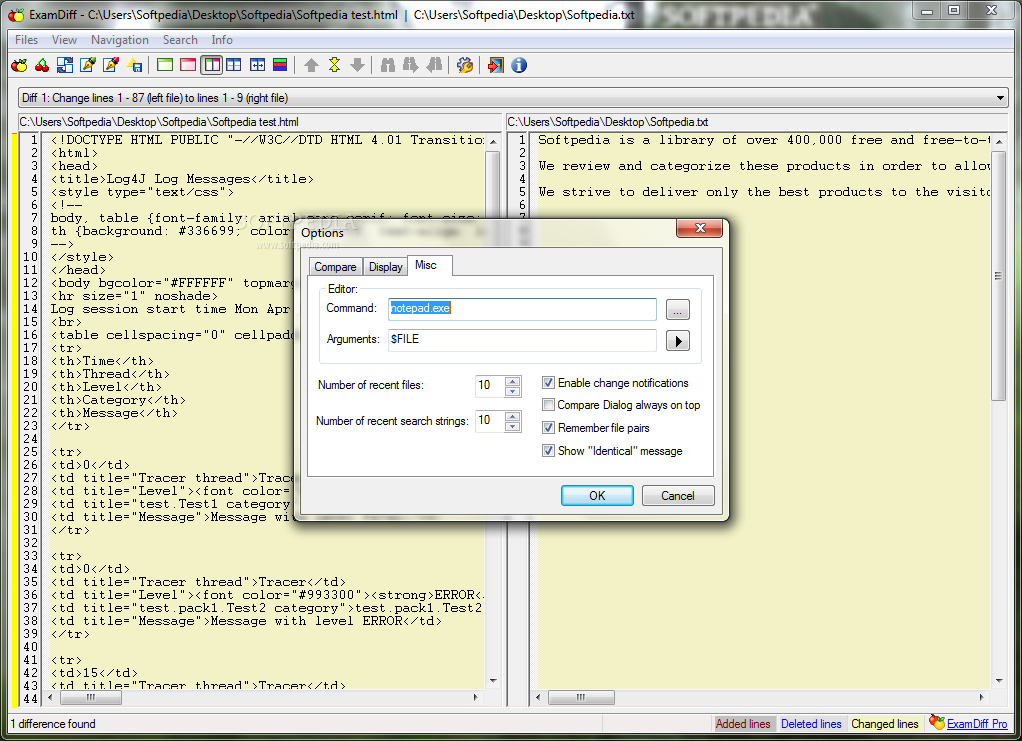Toggle the both-panes view icon
This screenshot has height=741, width=1022.
(211, 65)
